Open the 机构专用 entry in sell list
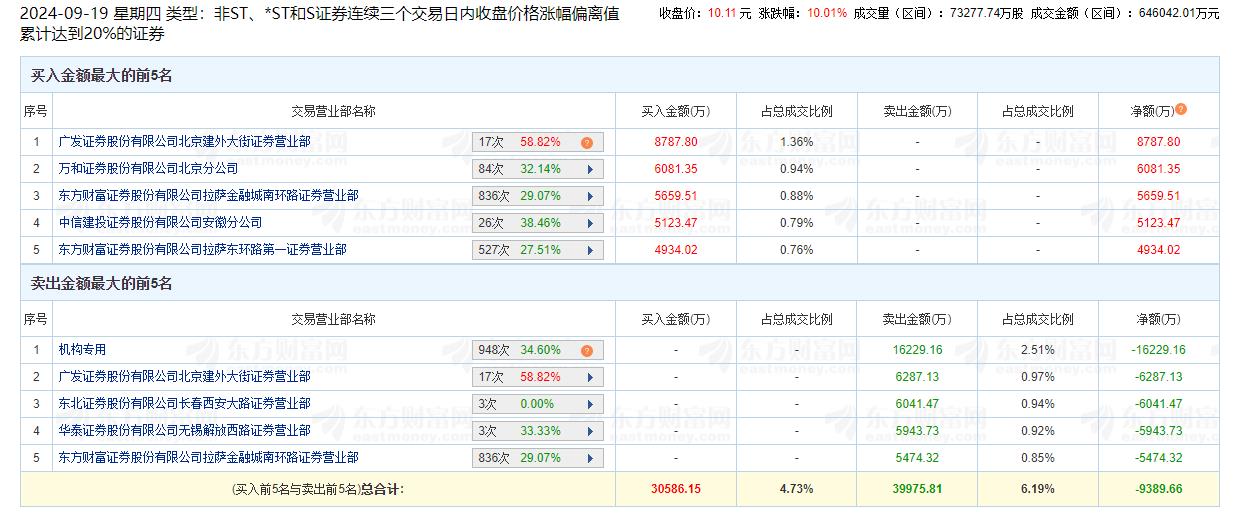Image resolution: width=1233 pixels, height=517 pixels. [82, 350]
